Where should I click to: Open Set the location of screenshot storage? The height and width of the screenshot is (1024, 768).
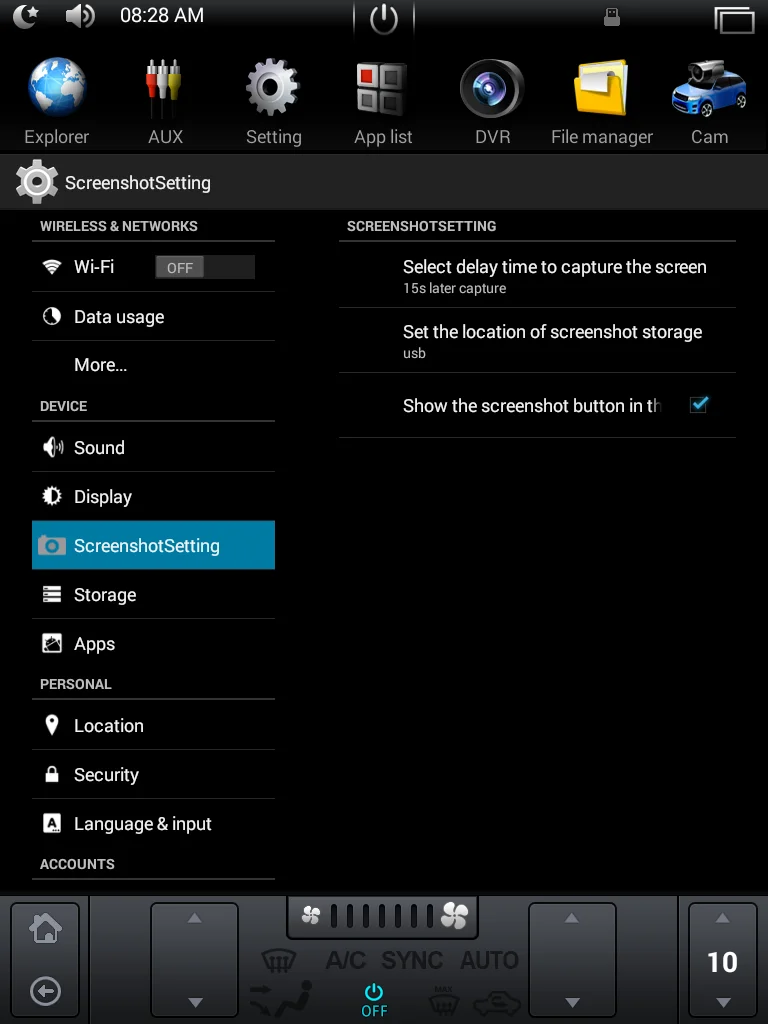[x=537, y=341]
